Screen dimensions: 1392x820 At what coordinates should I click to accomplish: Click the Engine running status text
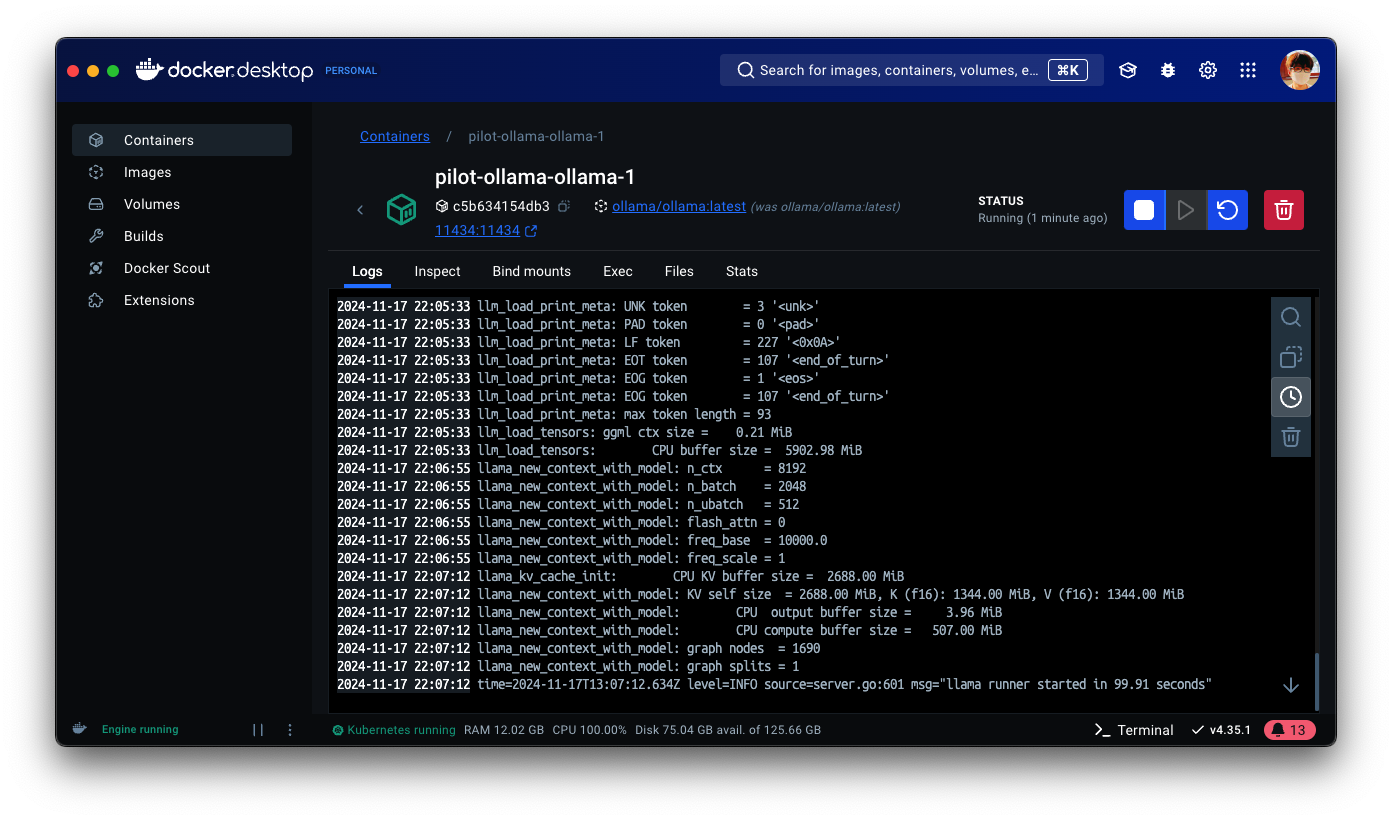pos(140,730)
